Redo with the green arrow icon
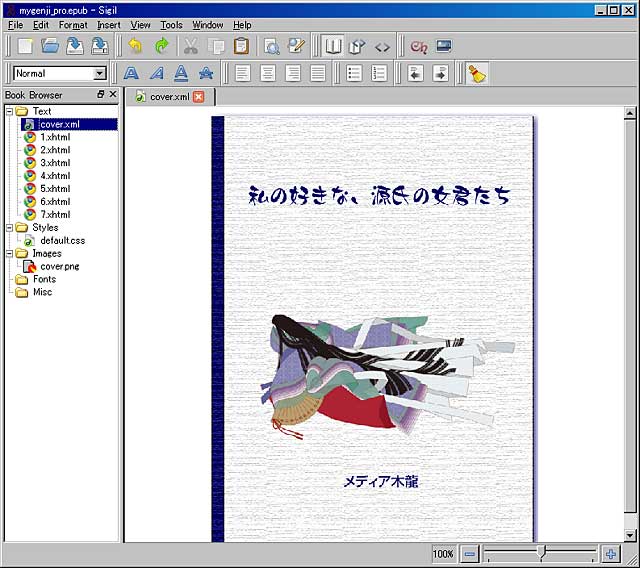 tap(162, 46)
